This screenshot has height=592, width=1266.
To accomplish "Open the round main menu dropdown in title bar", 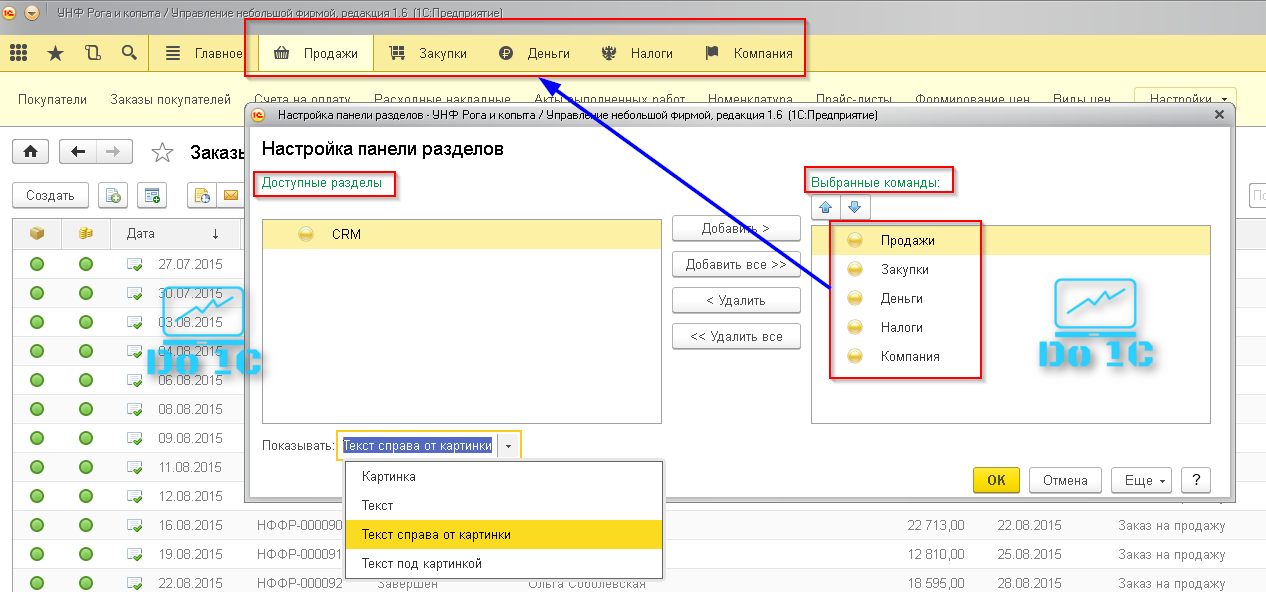I will coord(32,13).
